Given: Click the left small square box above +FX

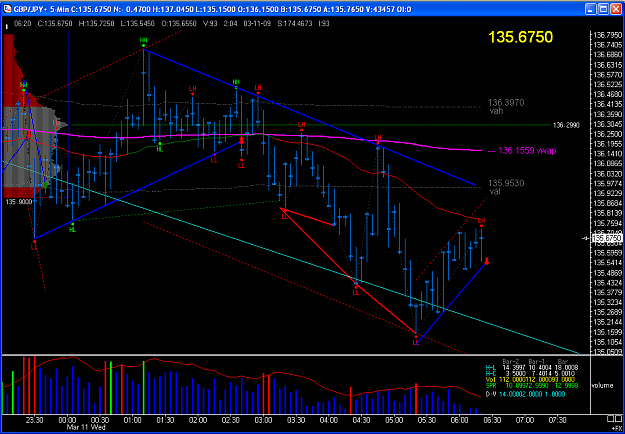Looking at the screenshot, I should pyautogui.click(x=611, y=419).
